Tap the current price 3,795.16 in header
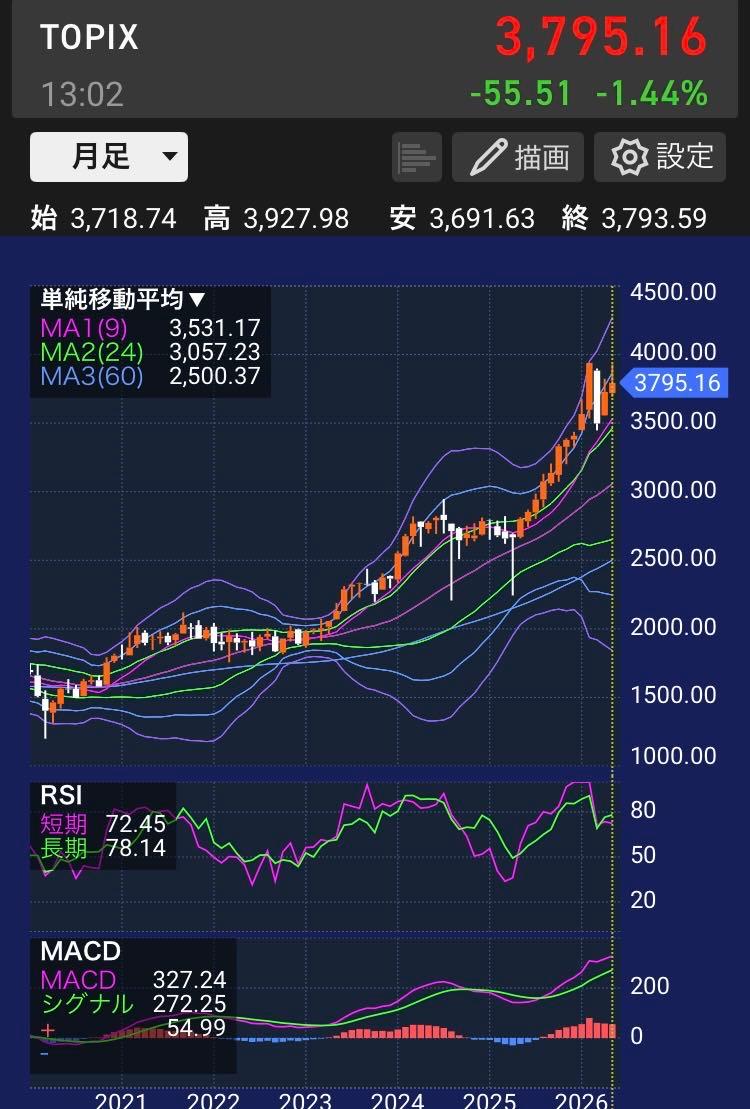The height and width of the screenshot is (1109, 750). (x=601, y=37)
